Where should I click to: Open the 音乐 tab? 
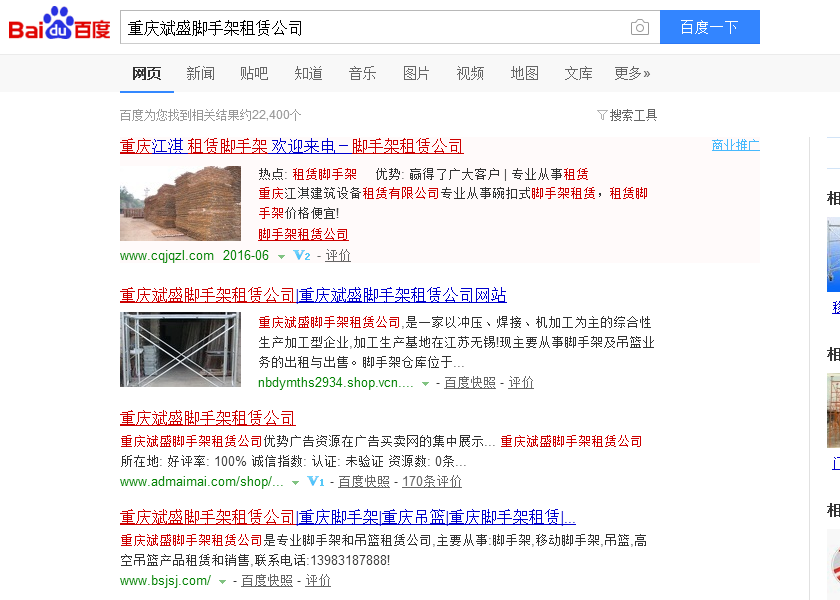point(362,73)
